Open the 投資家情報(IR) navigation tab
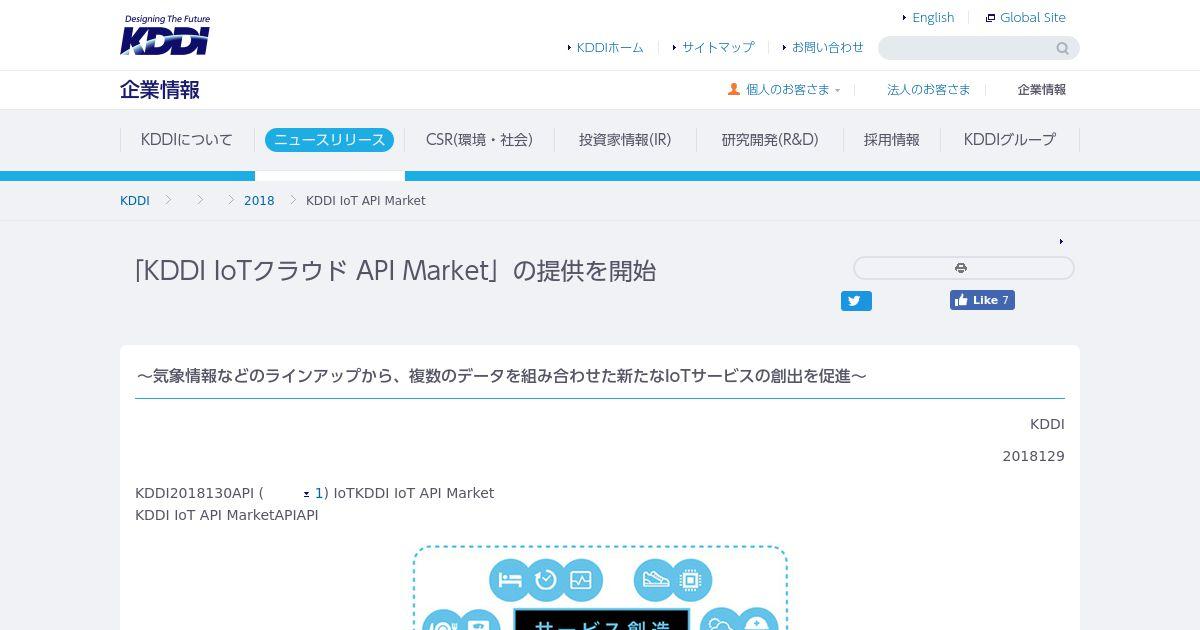 click(x=625, y=140)
